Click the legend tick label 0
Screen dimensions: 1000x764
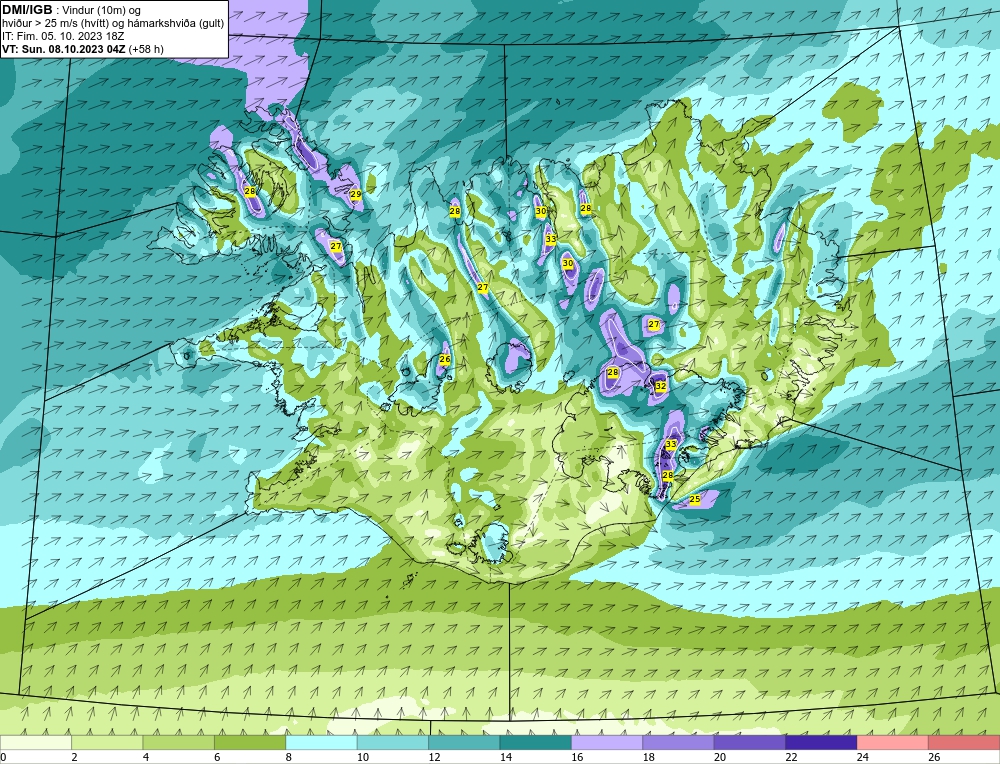coord(3,757)
